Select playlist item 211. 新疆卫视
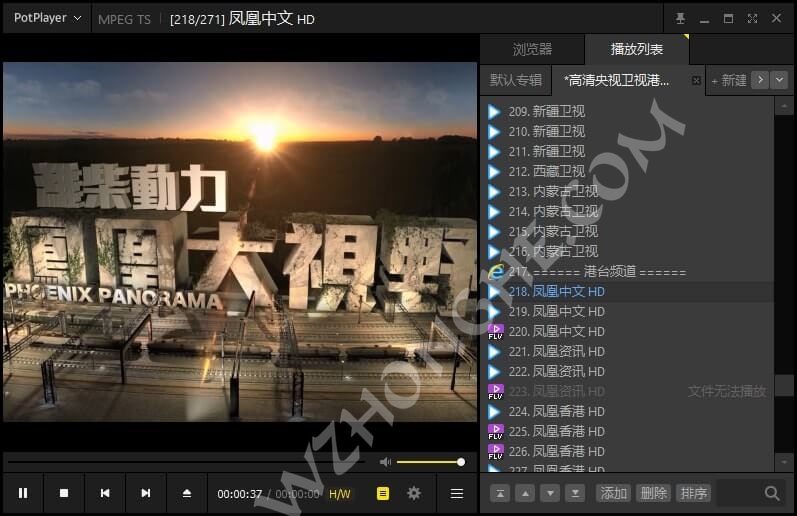 629,151
